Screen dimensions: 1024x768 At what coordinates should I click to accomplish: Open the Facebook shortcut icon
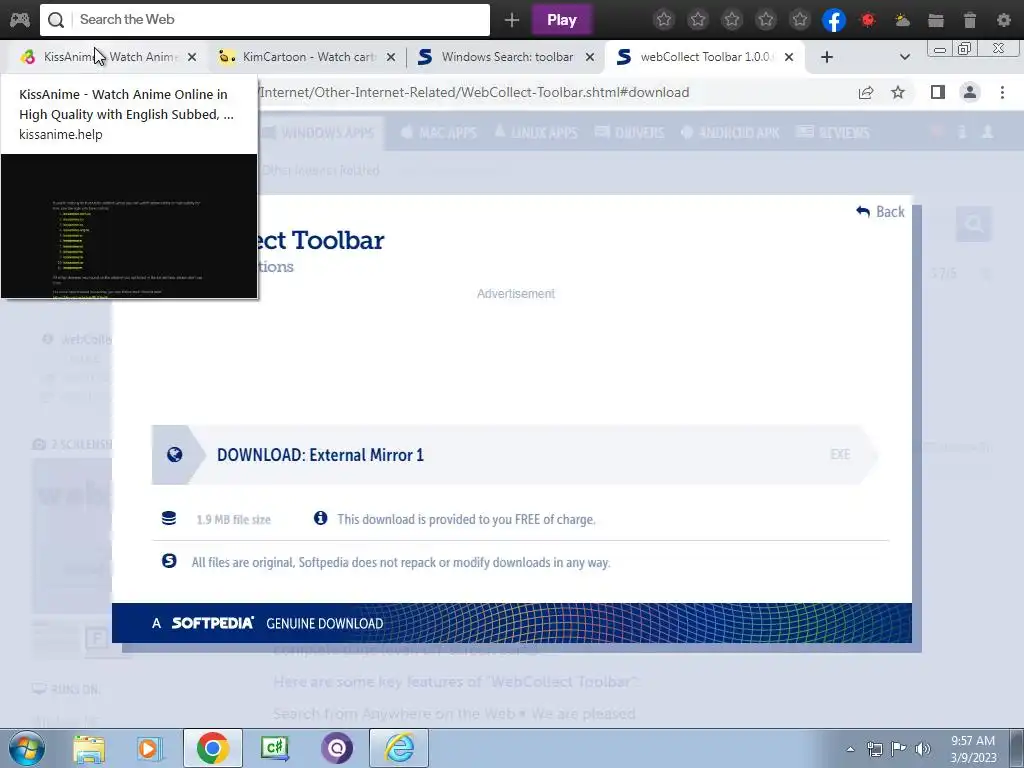coord(834,20)
